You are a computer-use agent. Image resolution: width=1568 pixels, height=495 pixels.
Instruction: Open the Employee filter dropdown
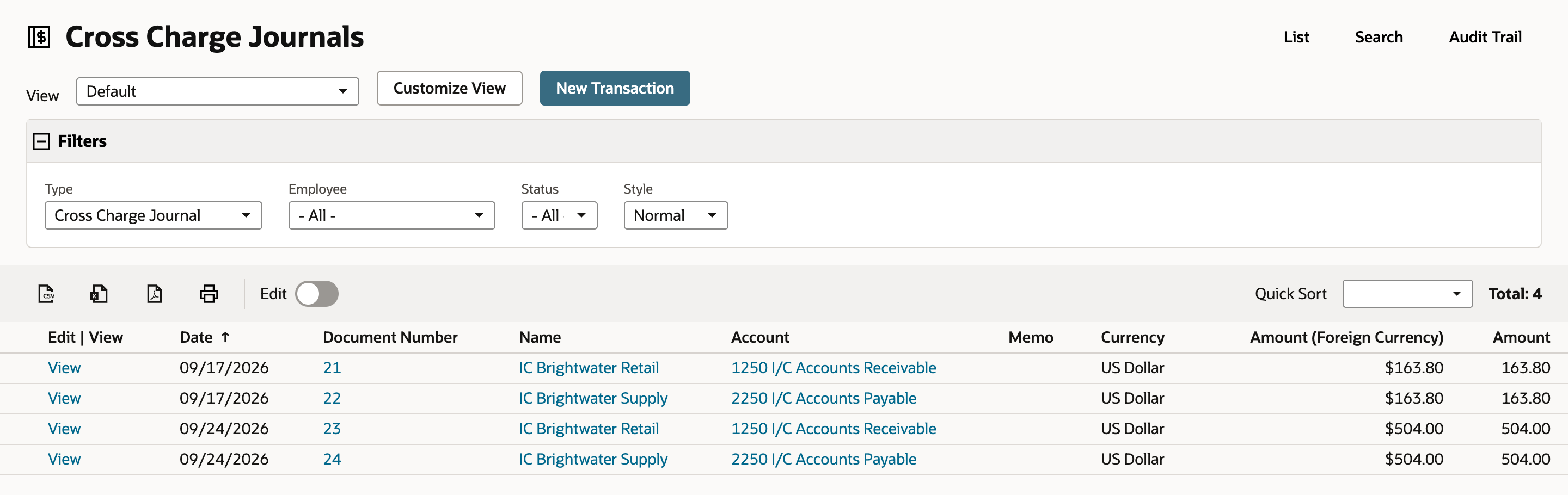click(x=391, y=215)
